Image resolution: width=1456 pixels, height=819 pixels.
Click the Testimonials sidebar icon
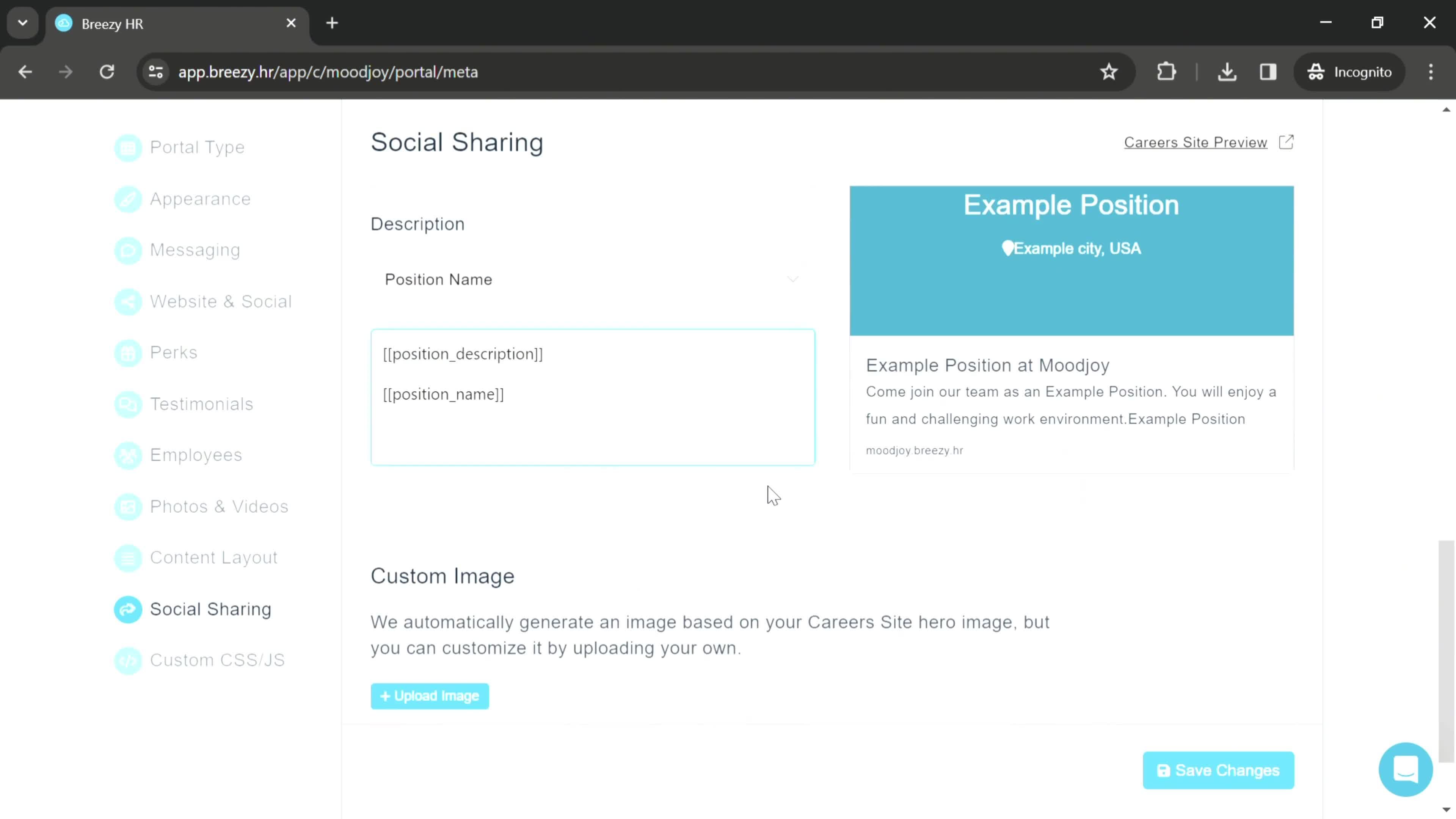(x=128, y=404)
